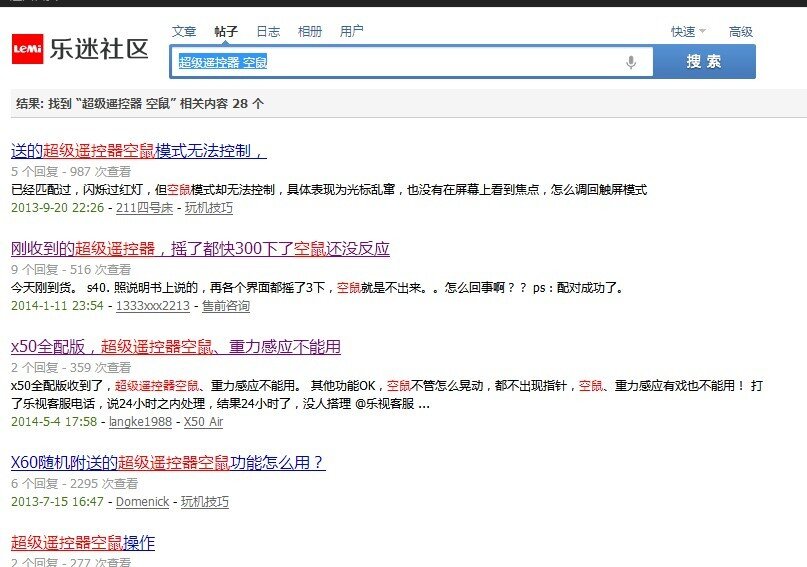Click the date 2013-9-20 22:26
807x567 pixels.
pos(58,208)
